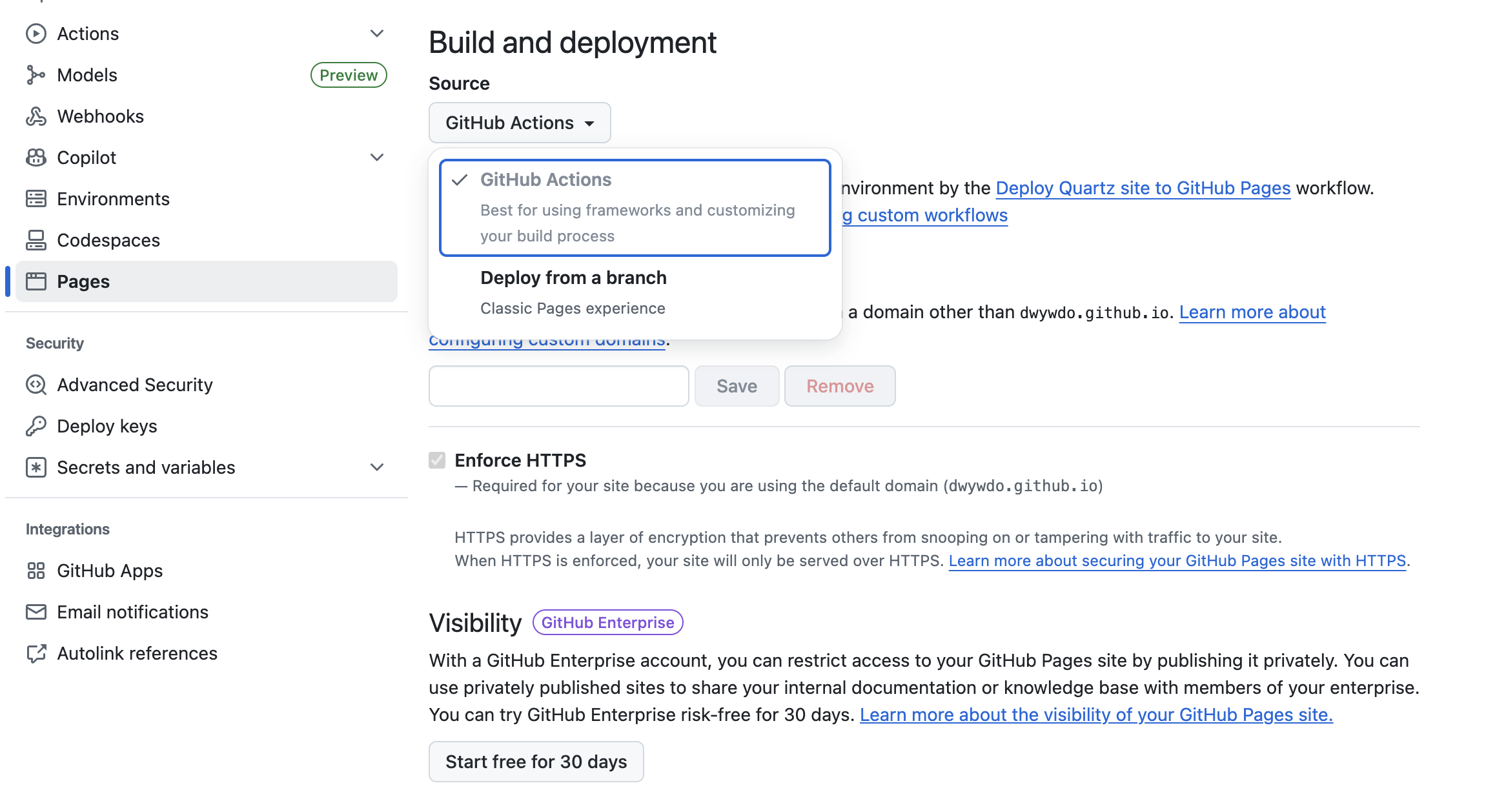The image size is (1486, 812).
Task: Click the Webhooks icon
Action: click(x=36, y=116)
